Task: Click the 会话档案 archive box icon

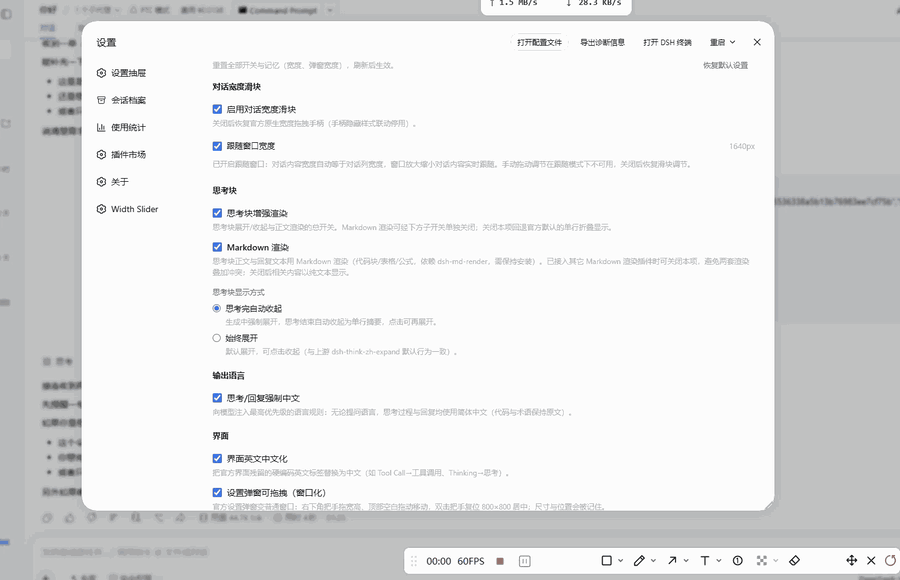Action: (x=101, y=100)
